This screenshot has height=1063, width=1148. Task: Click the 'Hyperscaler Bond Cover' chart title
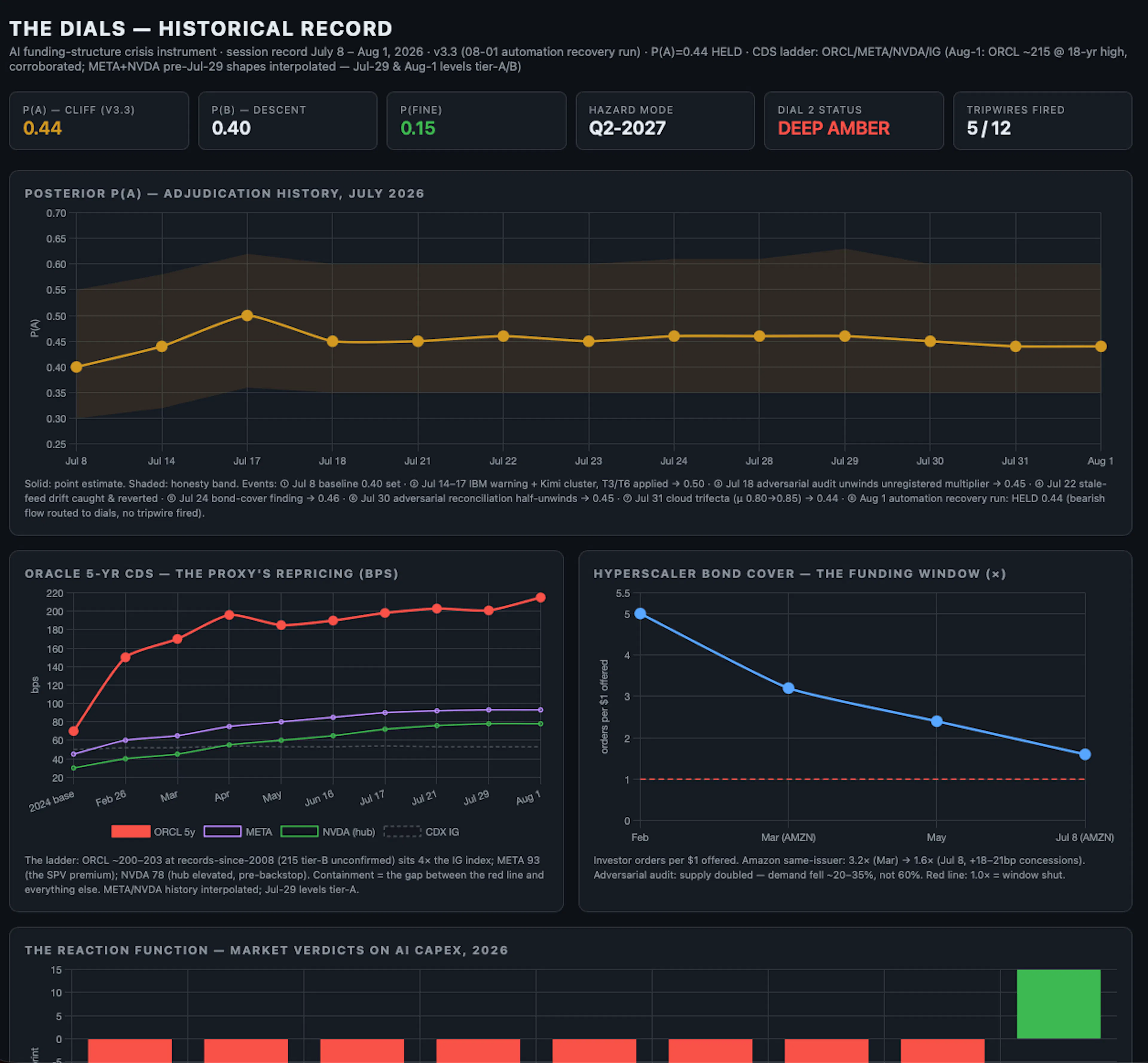[x=800, y=573]
